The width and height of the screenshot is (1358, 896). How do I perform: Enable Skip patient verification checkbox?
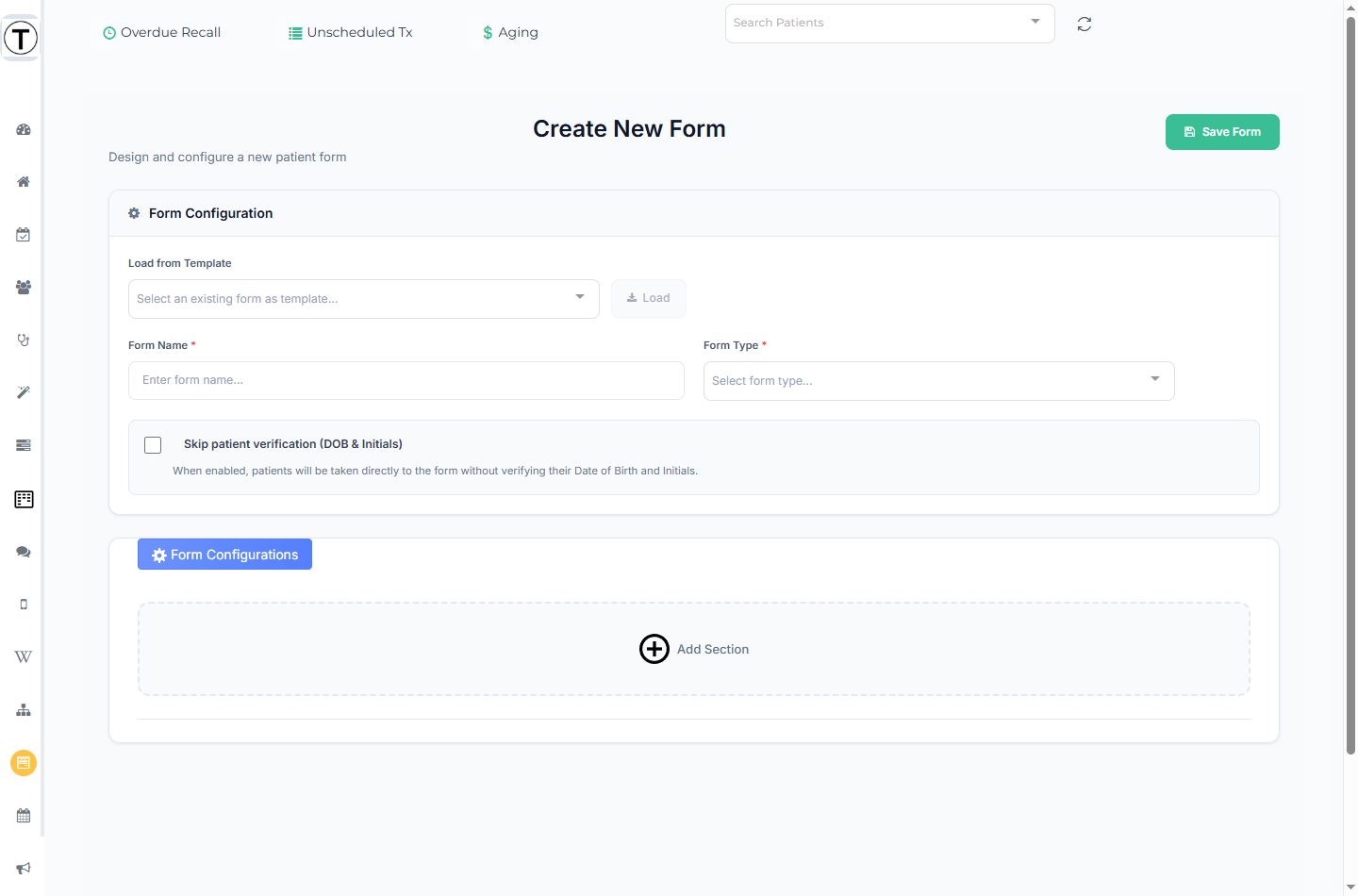click(x=153, y=445)
